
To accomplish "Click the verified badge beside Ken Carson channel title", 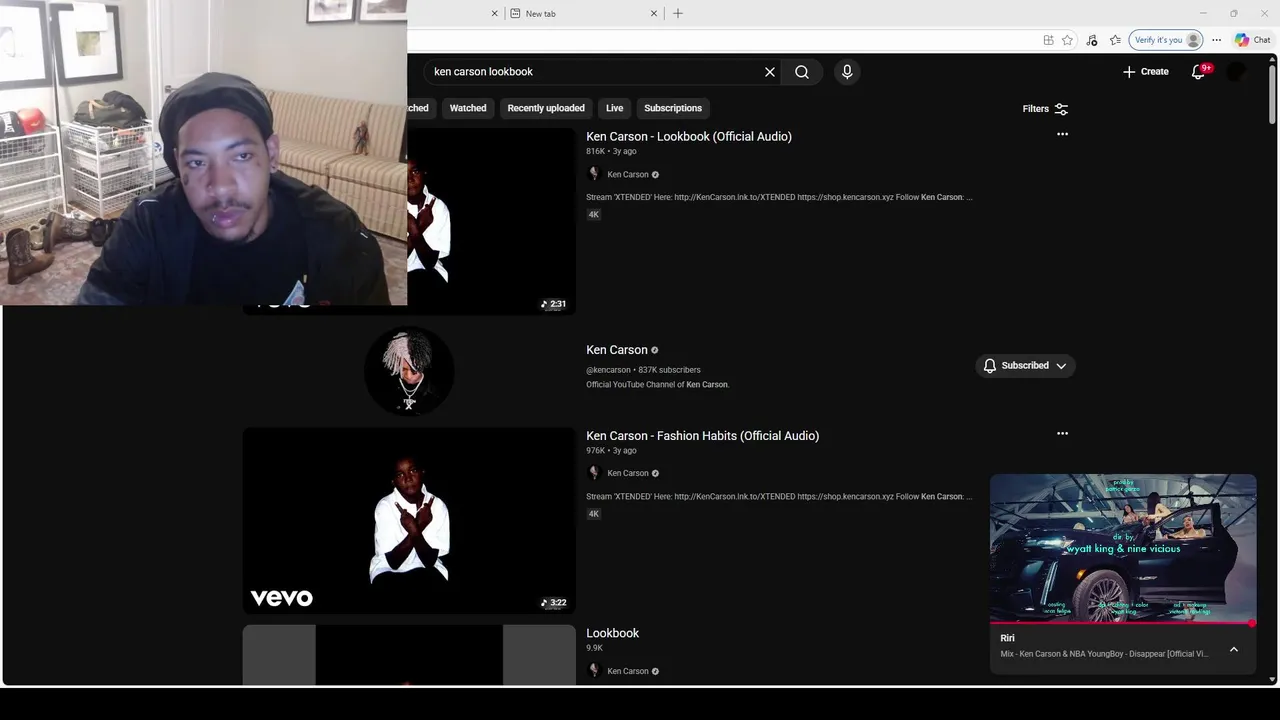I will pos(655,350).
